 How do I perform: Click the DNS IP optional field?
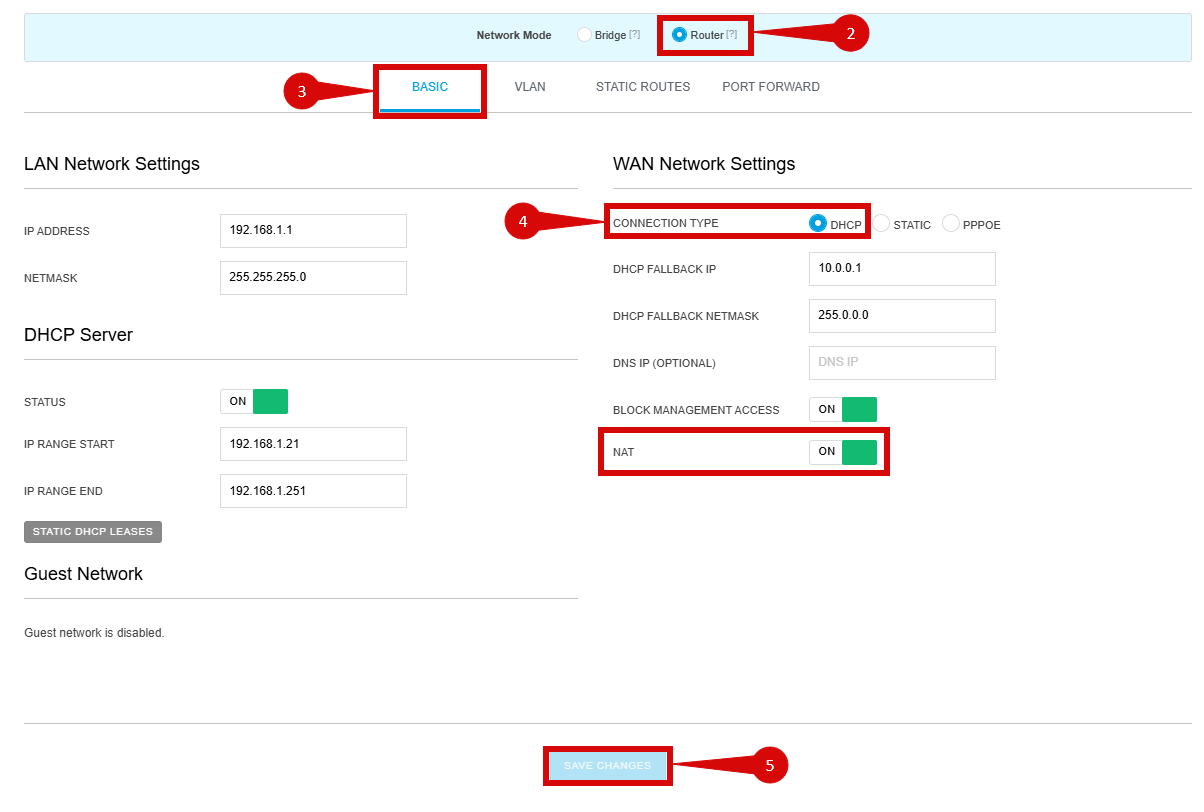(x=902, y=362)
